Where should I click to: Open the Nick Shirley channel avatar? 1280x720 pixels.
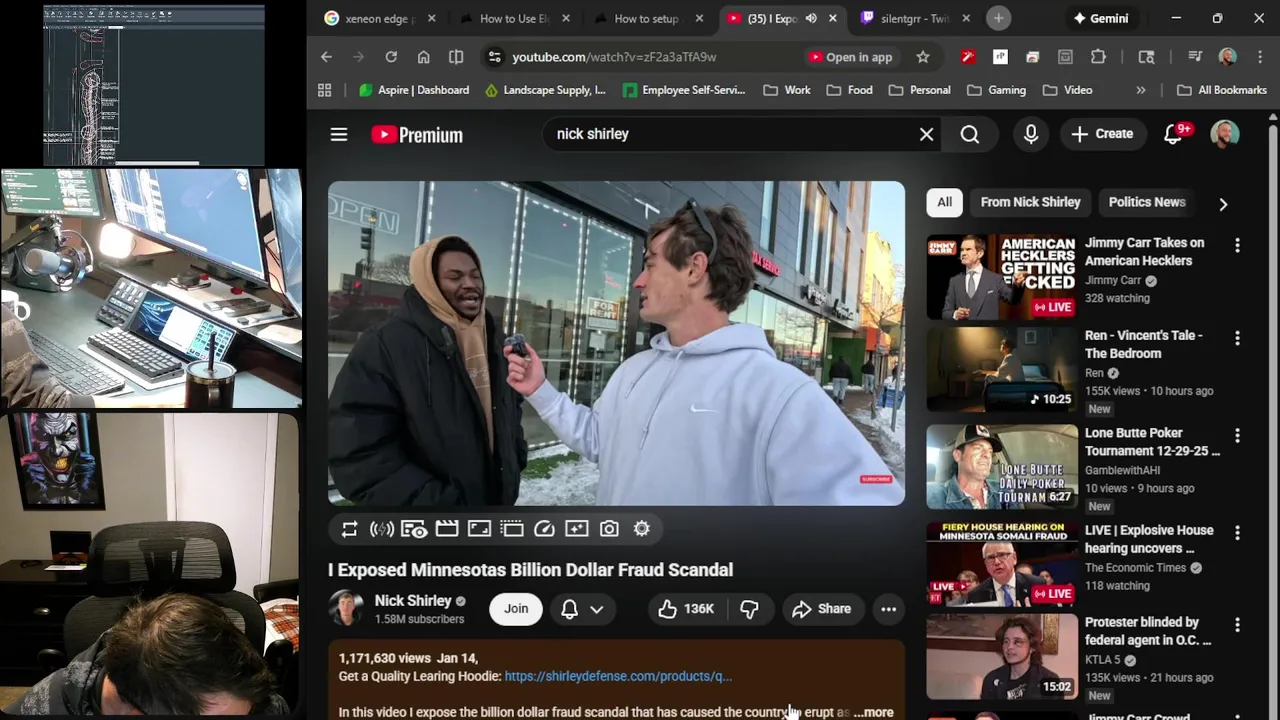[346, 609]
